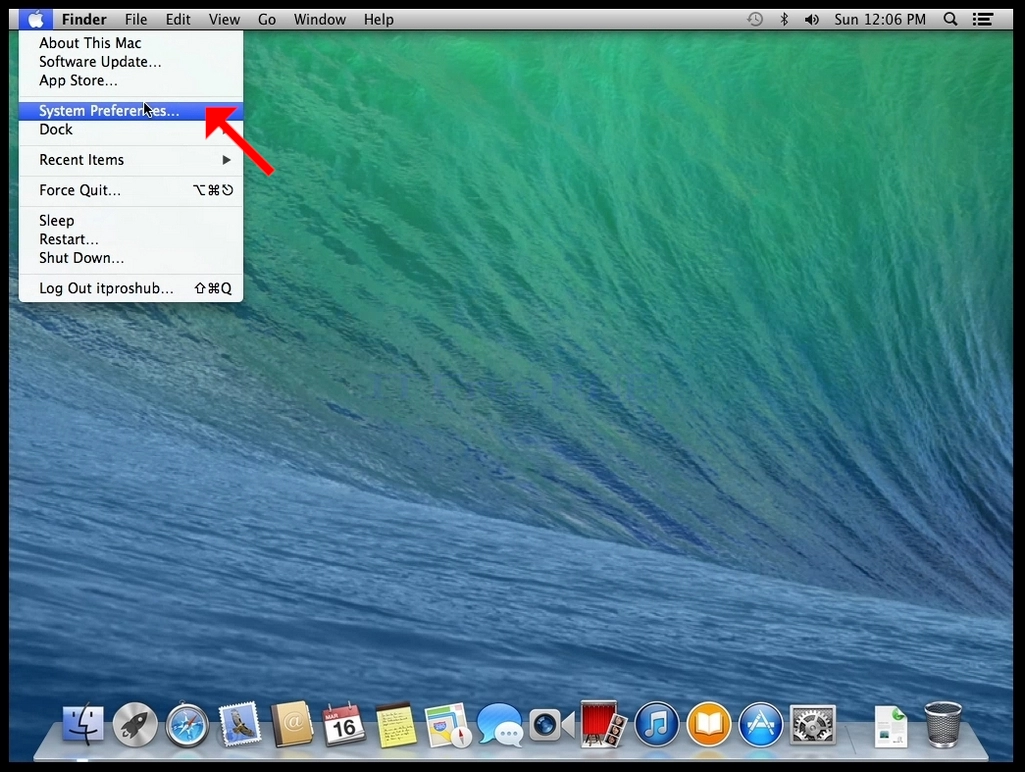The width and height of the screenshot is (1025, 772).
Task: Open Finder menu in menu bar
Action: tap(84, 20)
